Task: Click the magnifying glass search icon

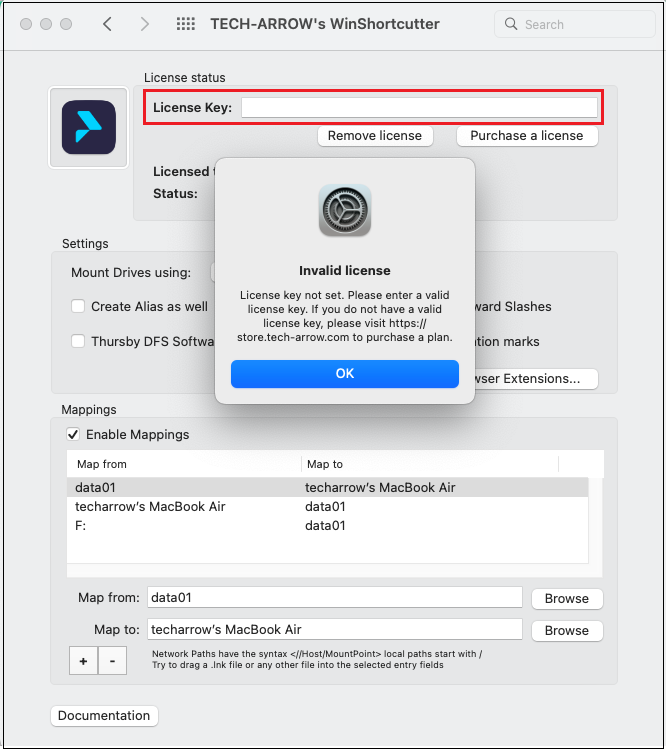Action: pyautogui.click(x=512, y=24)
